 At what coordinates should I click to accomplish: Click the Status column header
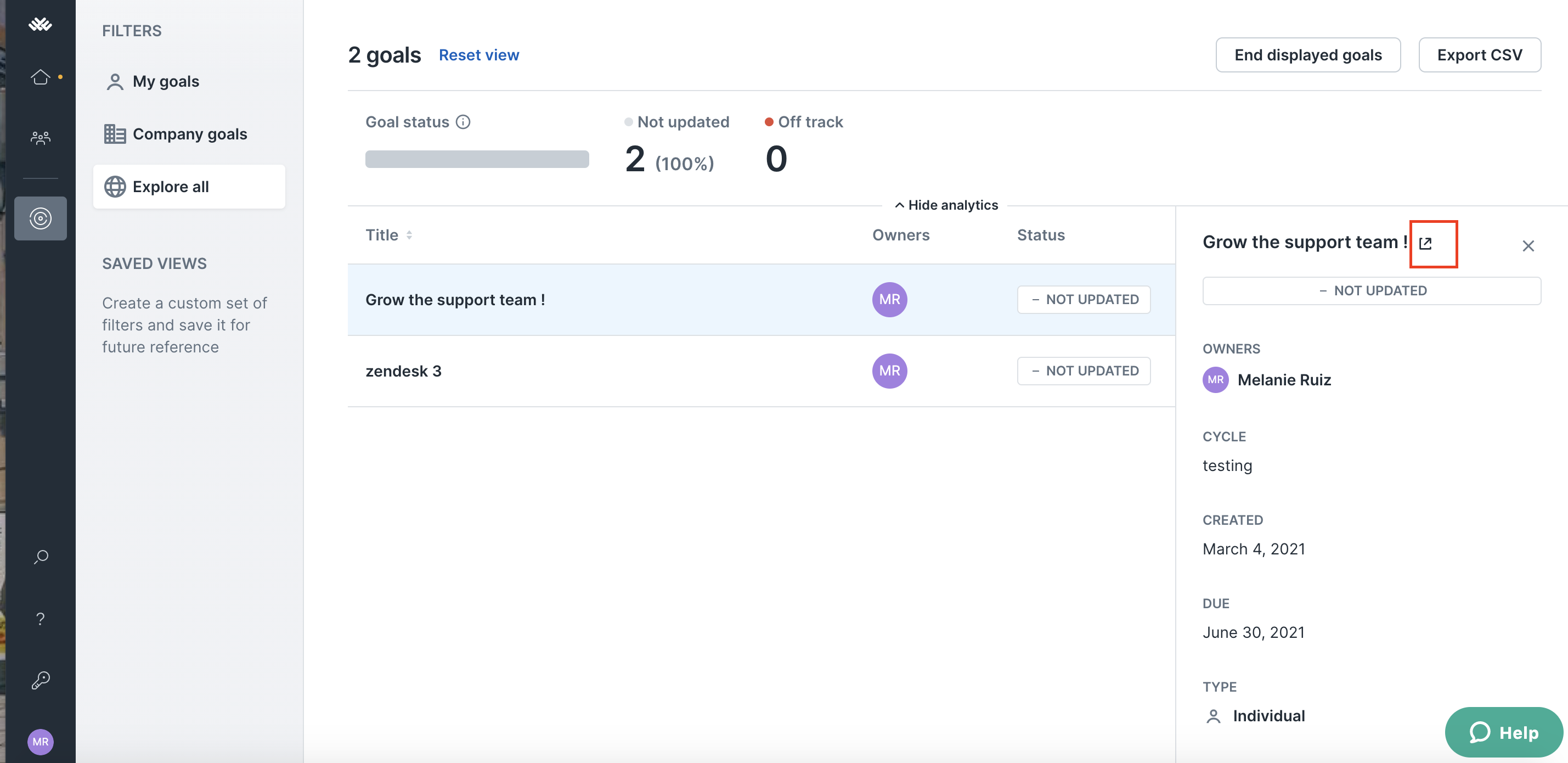[1040, 235]
